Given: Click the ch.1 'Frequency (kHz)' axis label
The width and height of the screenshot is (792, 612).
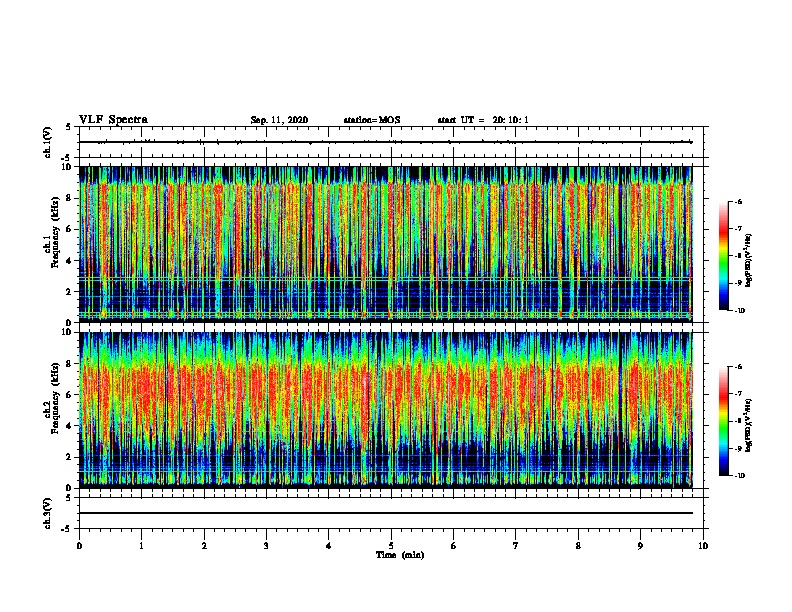Looking at the screenshot, I should 55,232.
